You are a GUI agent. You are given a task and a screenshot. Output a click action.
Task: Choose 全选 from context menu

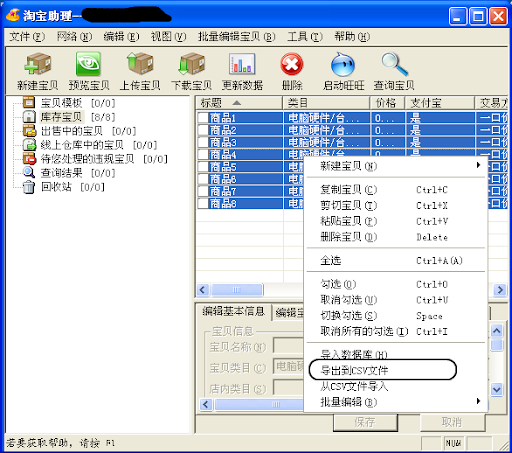pyautogui.click(x=395, y=260)
